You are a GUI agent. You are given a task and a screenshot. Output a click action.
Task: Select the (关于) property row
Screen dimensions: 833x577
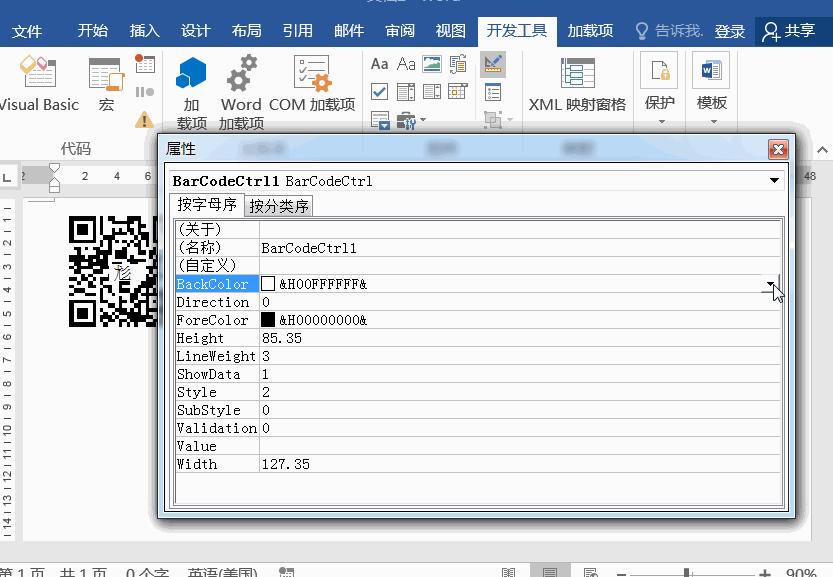pos(478,230)
